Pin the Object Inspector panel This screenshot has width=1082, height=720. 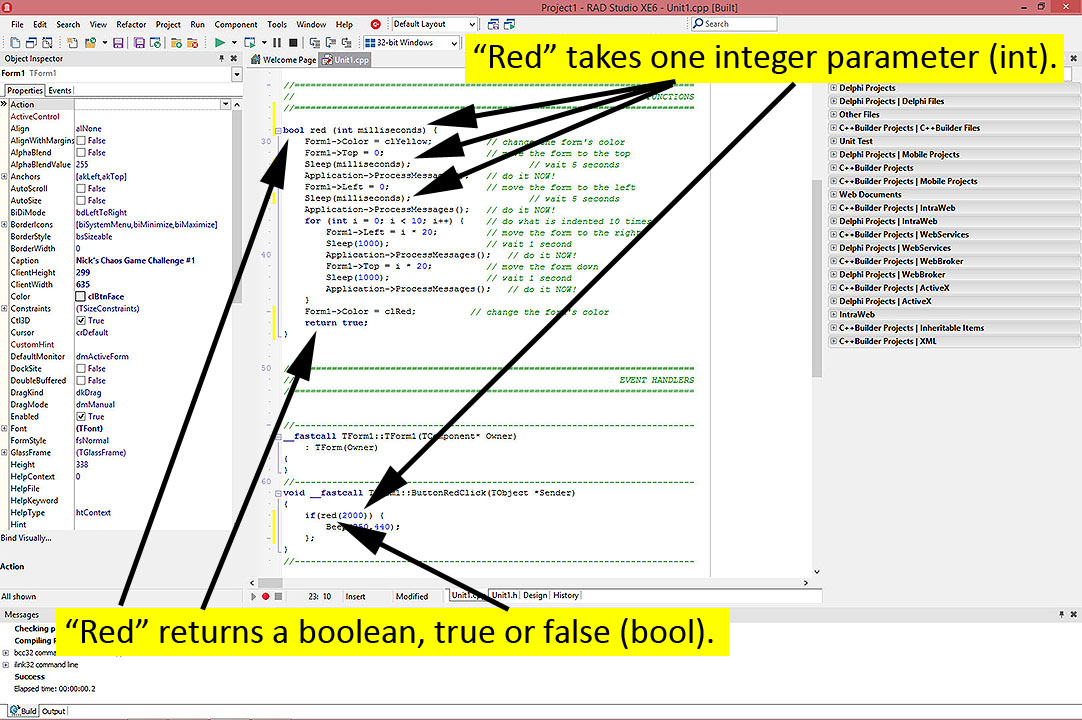222,59
